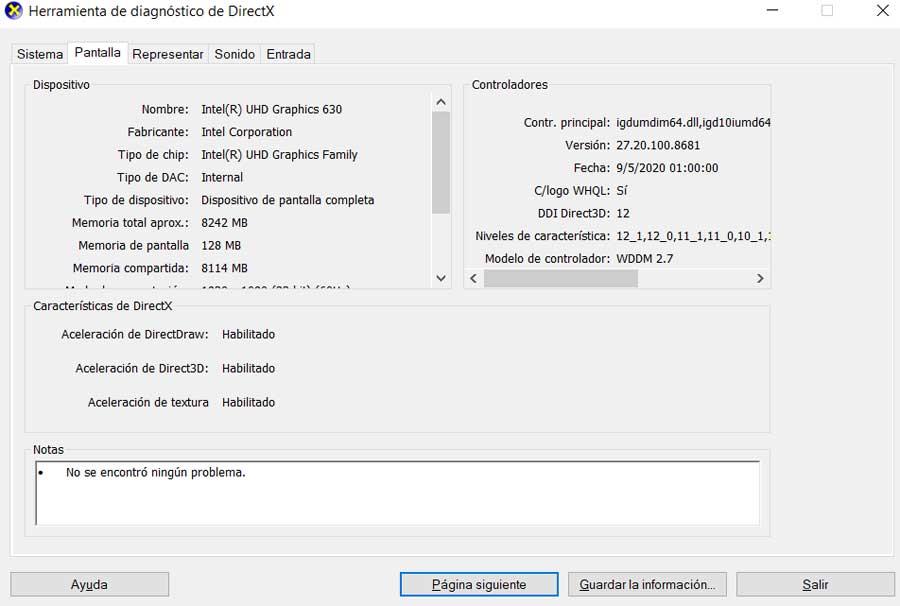
Task: Open the Sistema tab
Action: click(40, 54)
